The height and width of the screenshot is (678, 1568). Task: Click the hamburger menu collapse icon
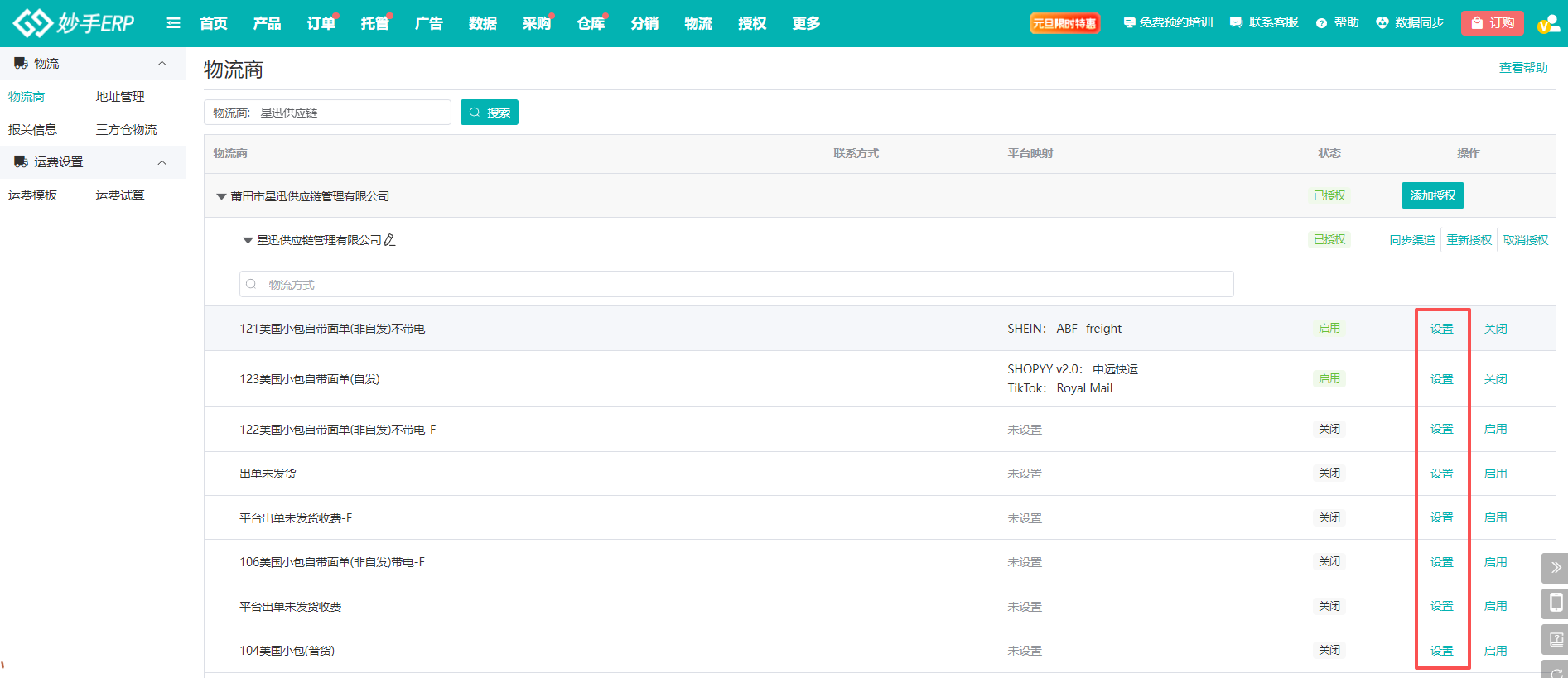coord(173,23)
